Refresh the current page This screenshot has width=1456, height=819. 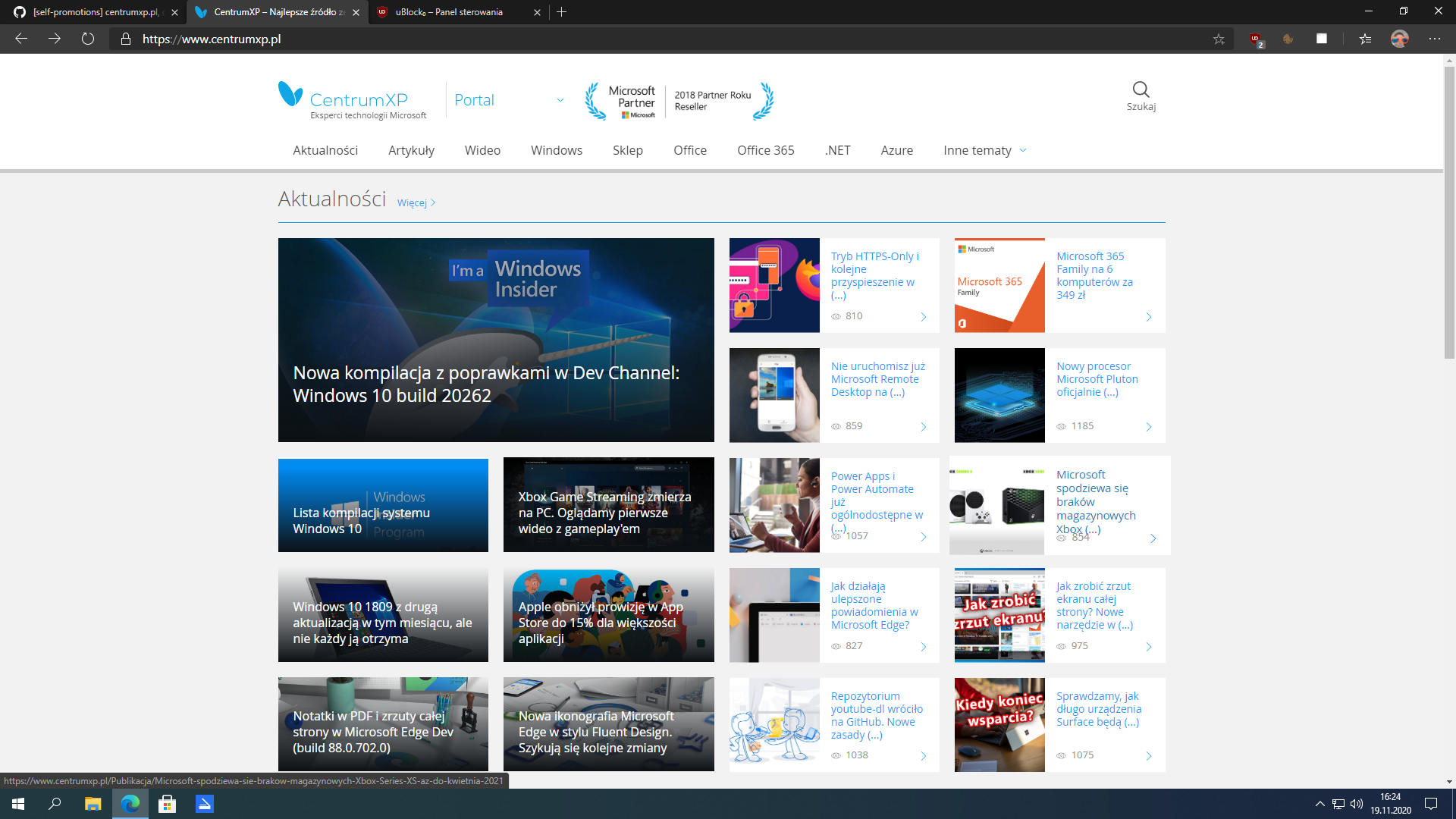click(x=88, y=39)
